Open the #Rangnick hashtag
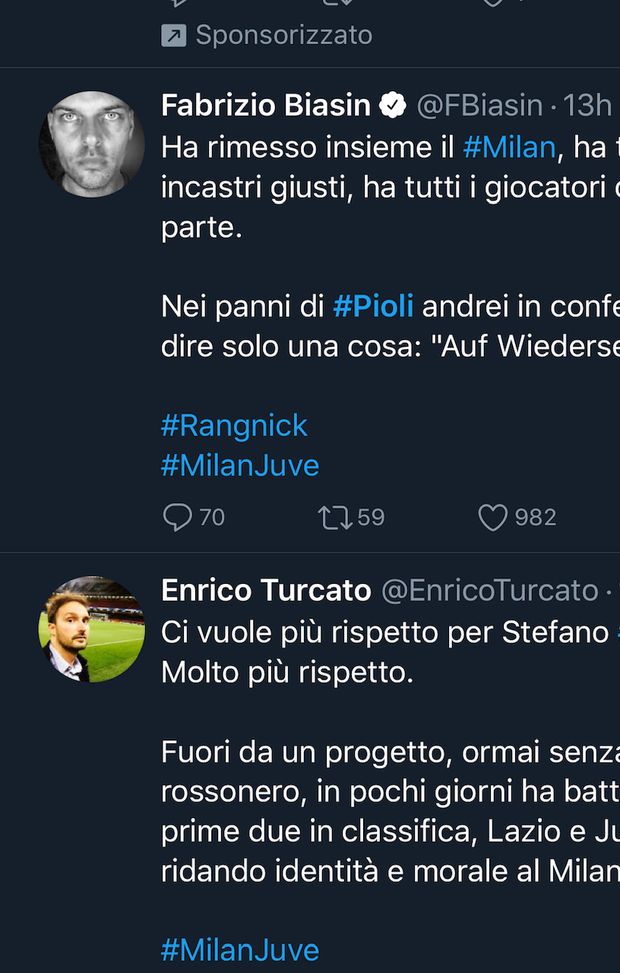The width and height of the screenshot is (620, 973). tap(234, 426)
